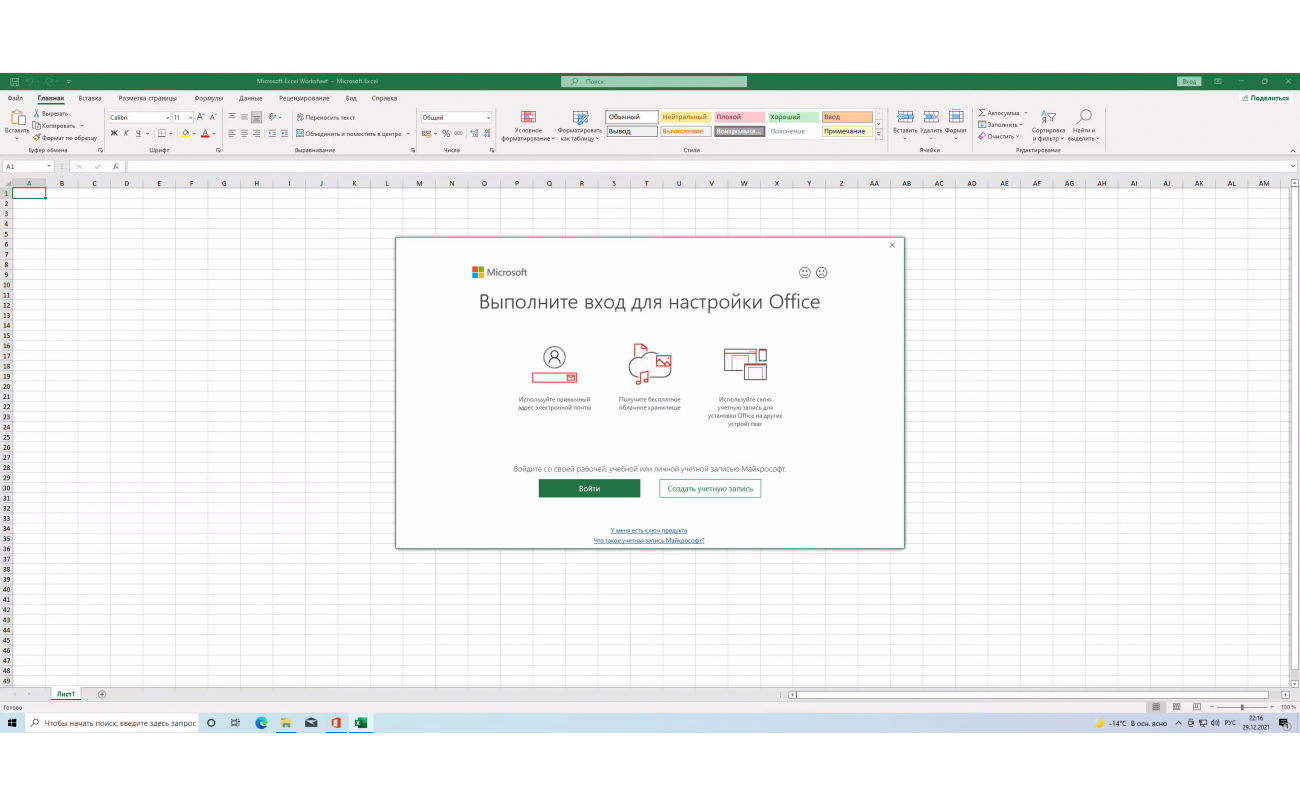Click the Вход sign-in button in title bar
Image resolution: width=1300 pixels, height=806 pixels.
(1189, 81)
